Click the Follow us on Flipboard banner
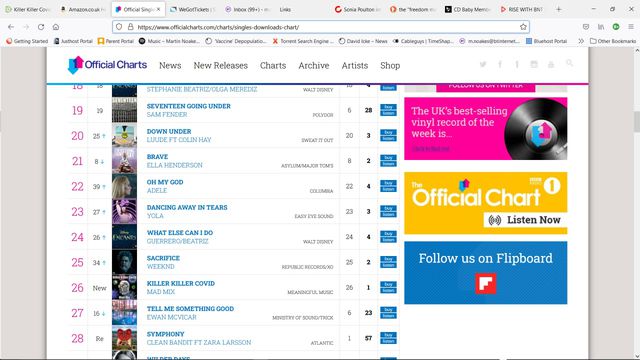Image resolution: width=640 pixels, height=360 pixels. pos(486,273)
